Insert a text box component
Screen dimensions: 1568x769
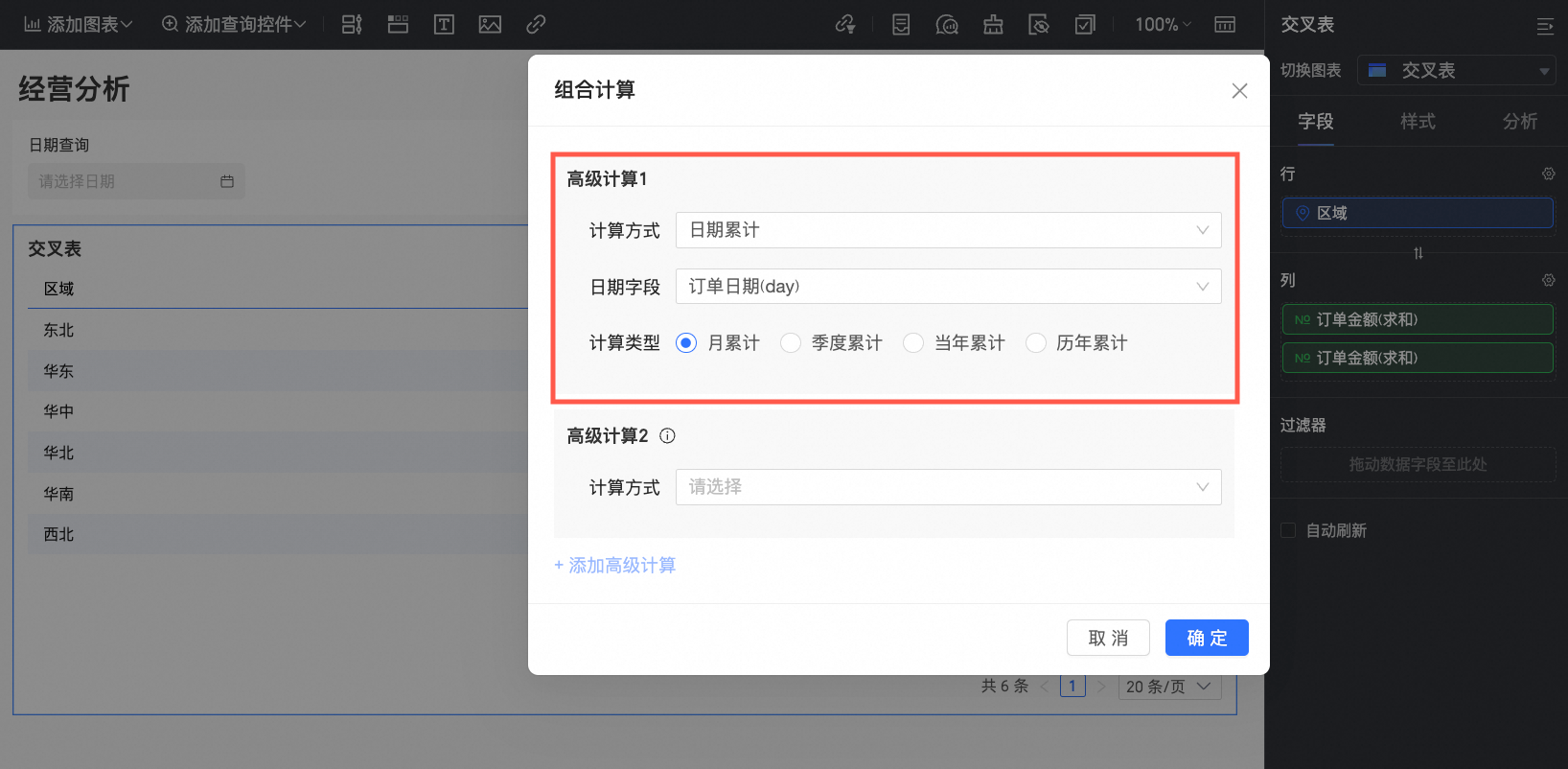444,24
